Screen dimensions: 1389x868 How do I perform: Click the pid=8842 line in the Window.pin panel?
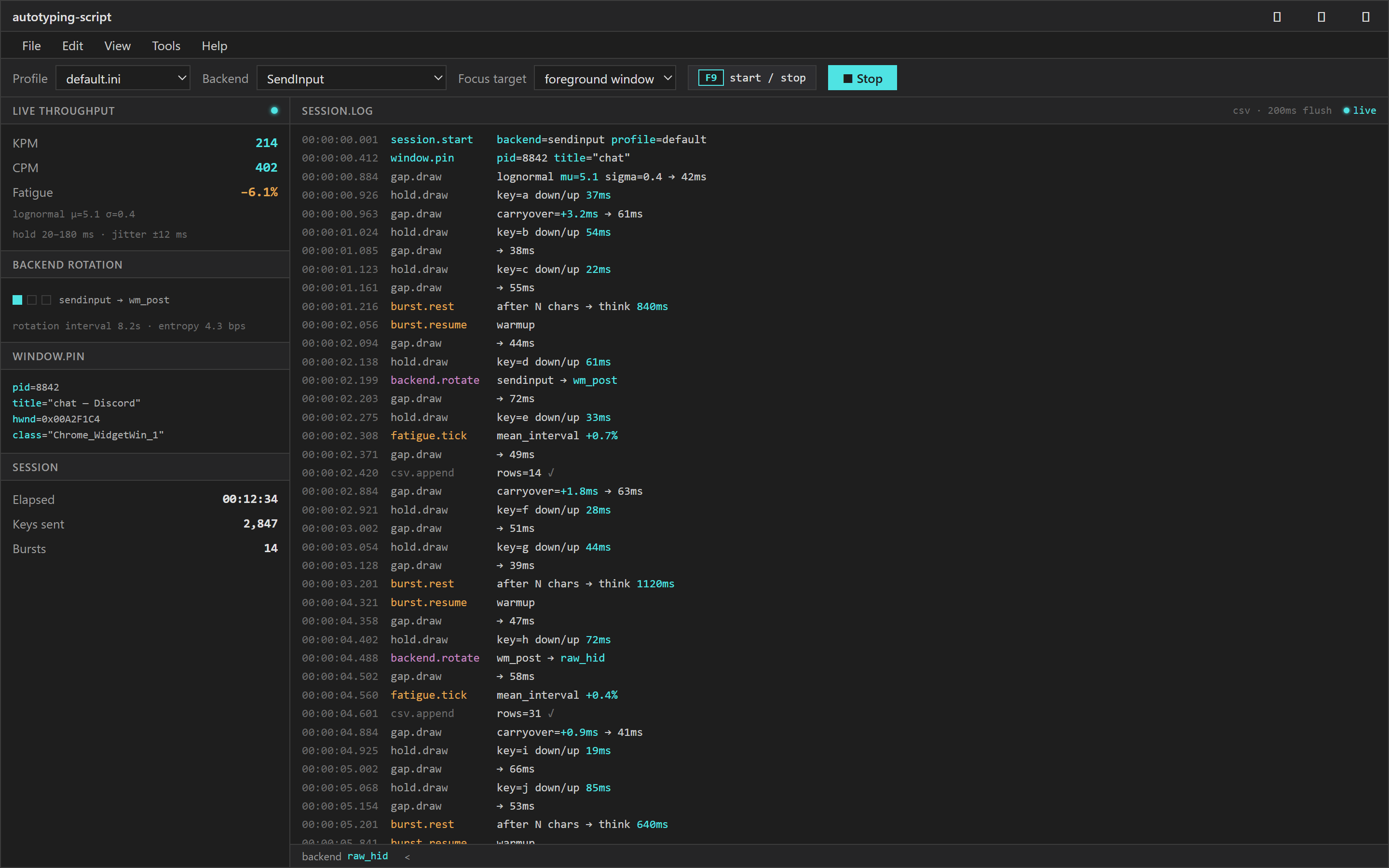(x=36, y=388)
